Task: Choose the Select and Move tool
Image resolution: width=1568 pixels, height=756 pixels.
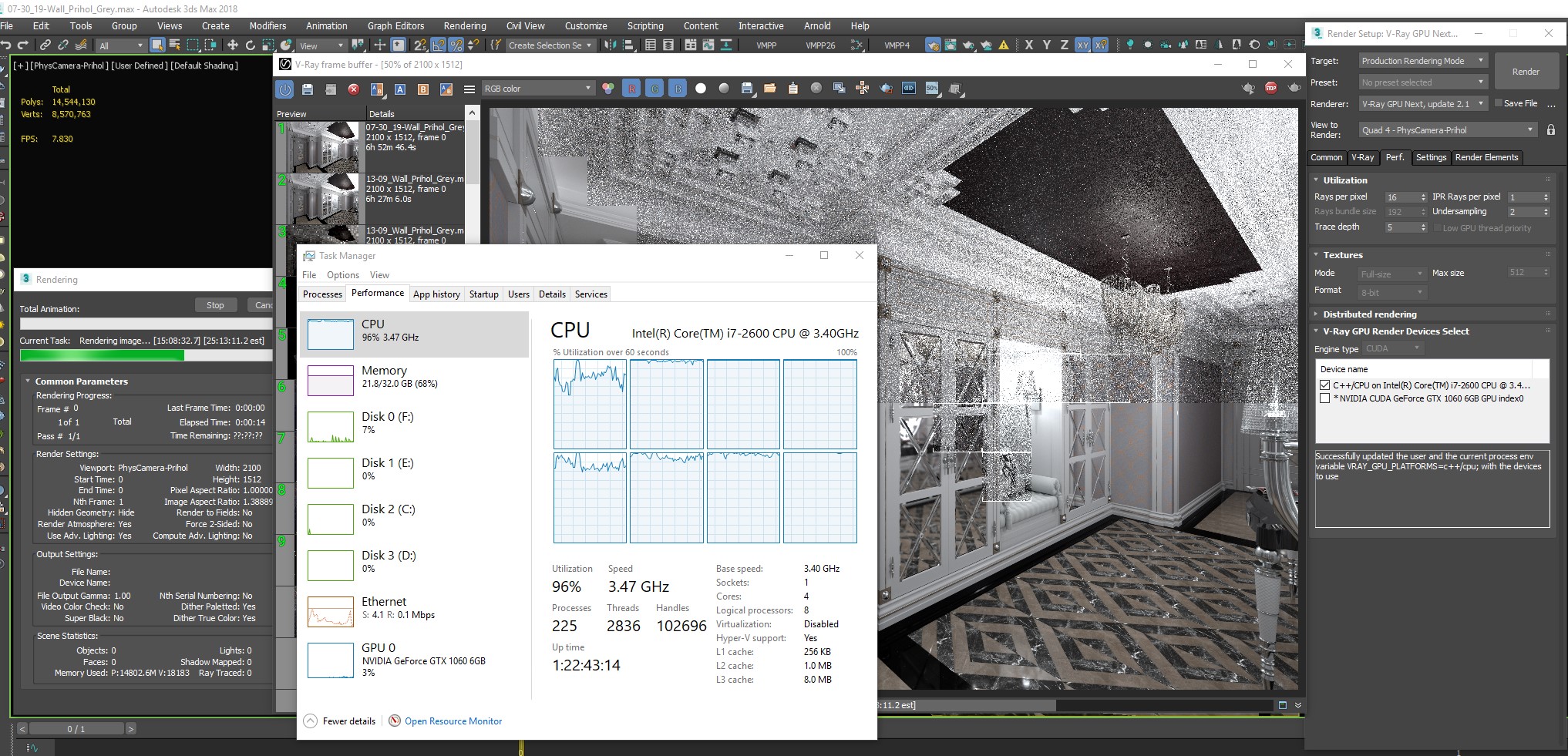Action: [x=232, y=45]
